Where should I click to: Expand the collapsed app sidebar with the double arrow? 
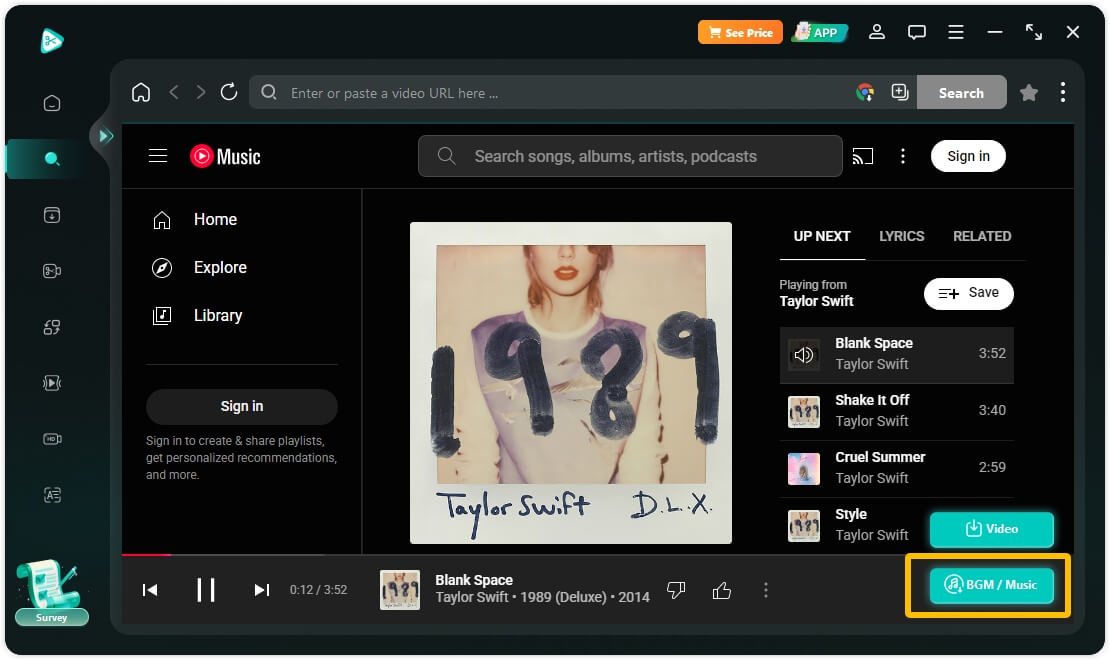click(105, 135)
